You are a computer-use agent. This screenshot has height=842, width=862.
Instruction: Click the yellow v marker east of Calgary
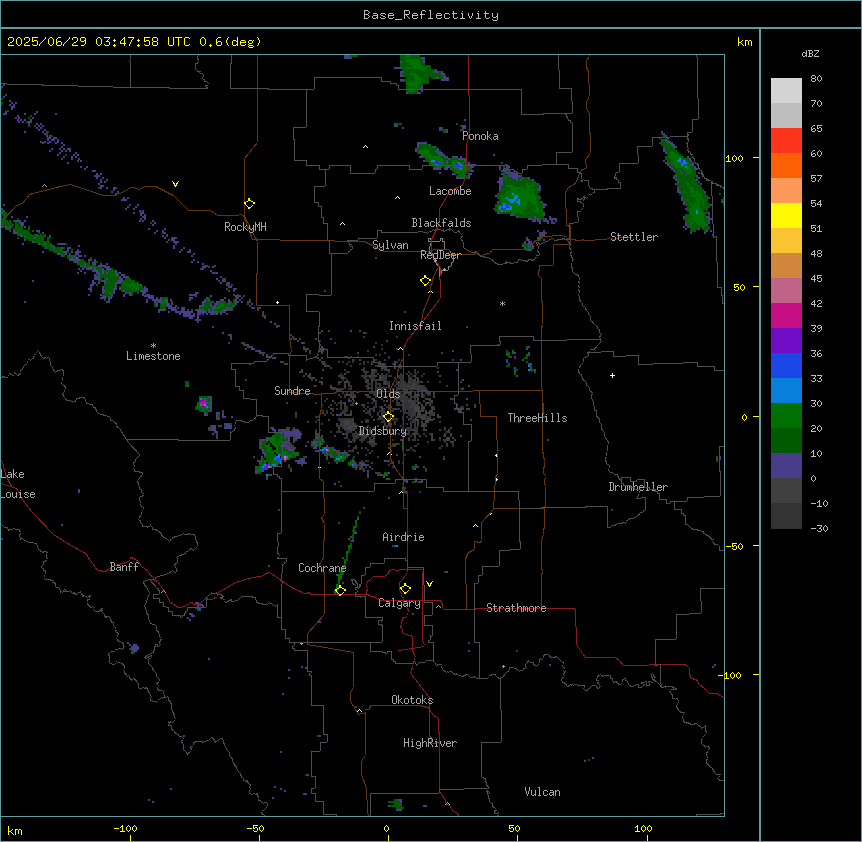(x=429, y=584)
